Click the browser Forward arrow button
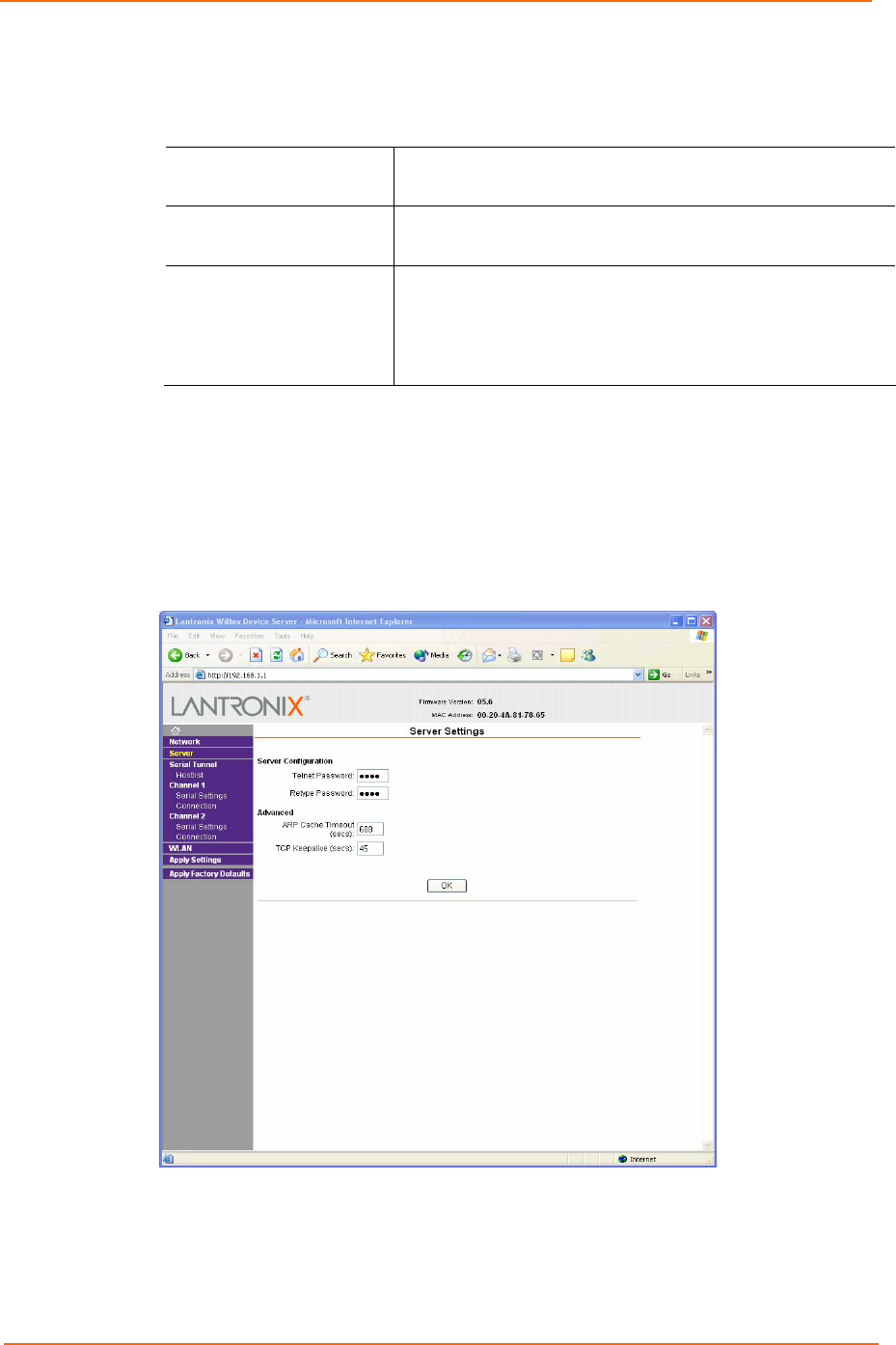The height and width of the screenshot is (1345, 896). 225,655
